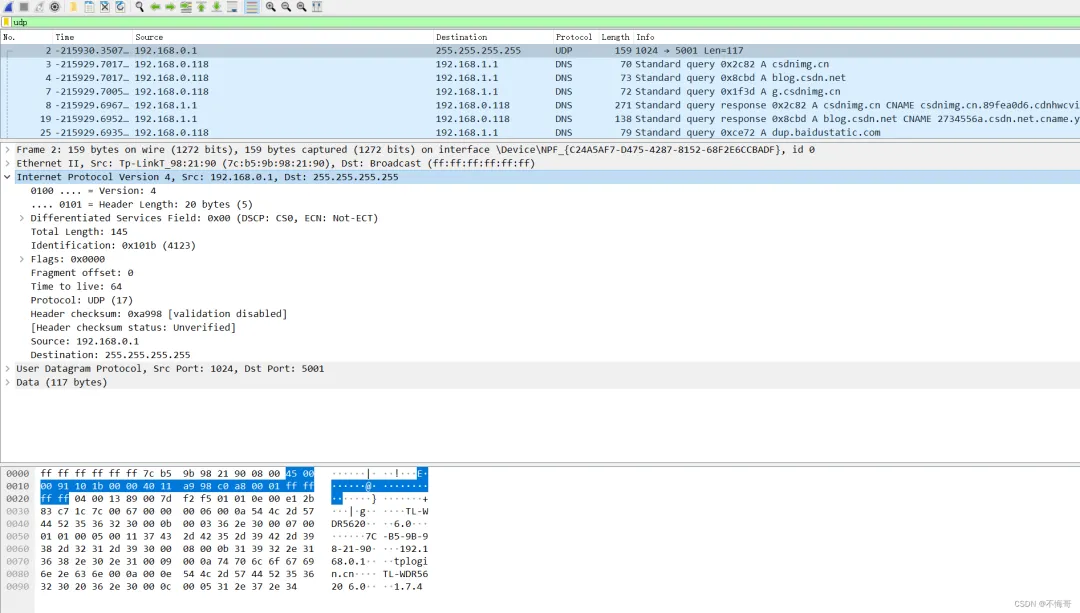This screenshot has height=613, width=1080.
Task: Jump to the last packet
Action: 216,6
